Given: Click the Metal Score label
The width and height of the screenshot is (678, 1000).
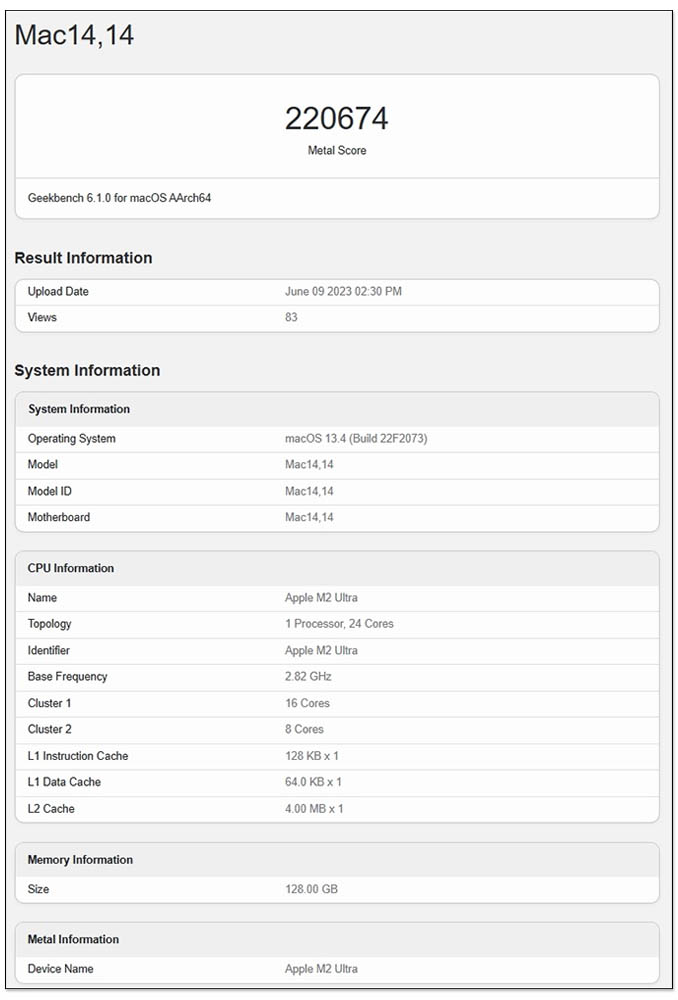Looking at the screenshot, I should [337, 151].
